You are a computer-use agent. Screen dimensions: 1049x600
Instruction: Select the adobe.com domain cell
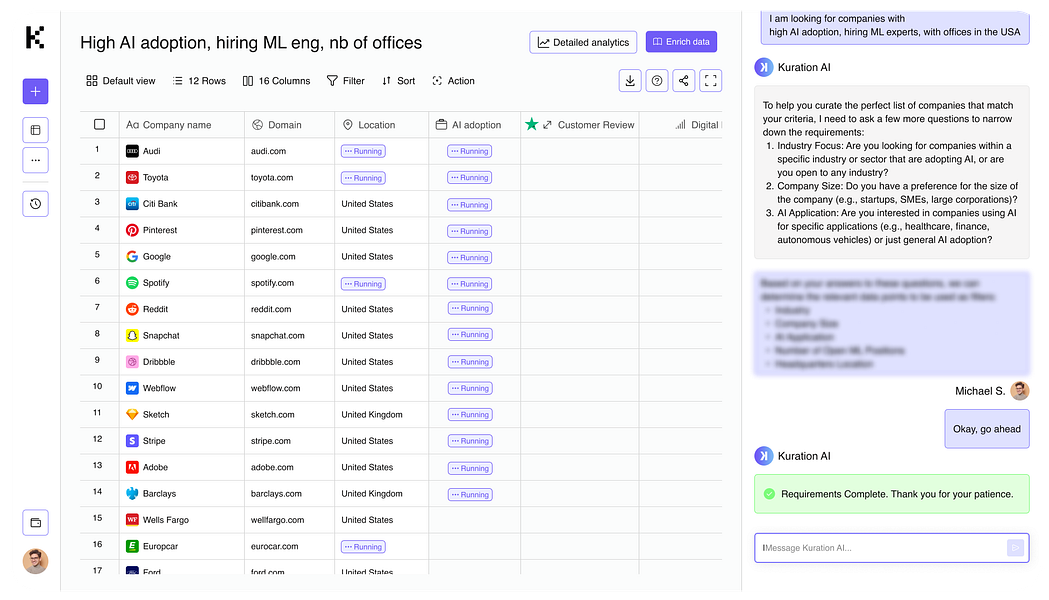tap(272, 468)
